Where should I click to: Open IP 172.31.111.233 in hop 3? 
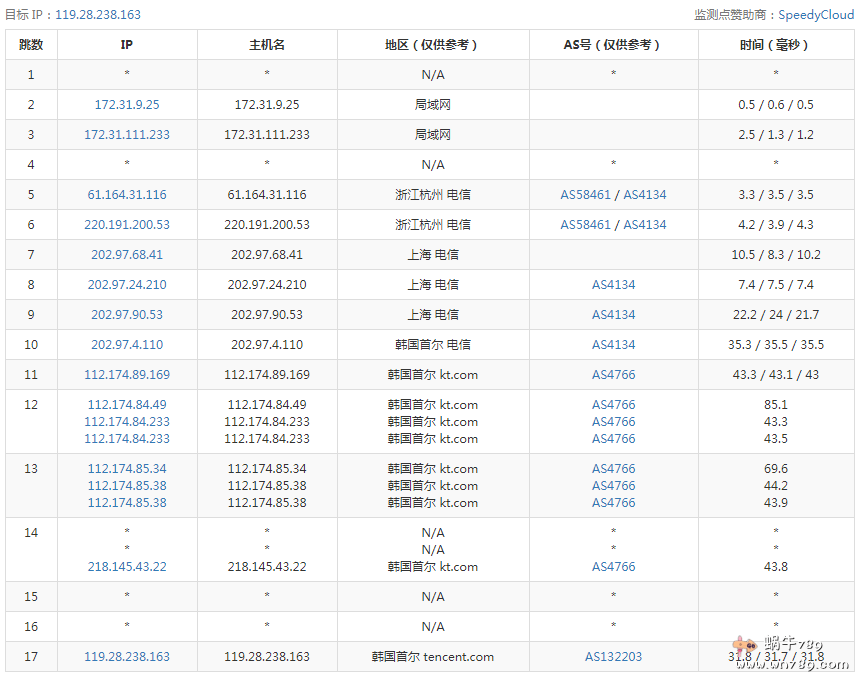(127, 135)
